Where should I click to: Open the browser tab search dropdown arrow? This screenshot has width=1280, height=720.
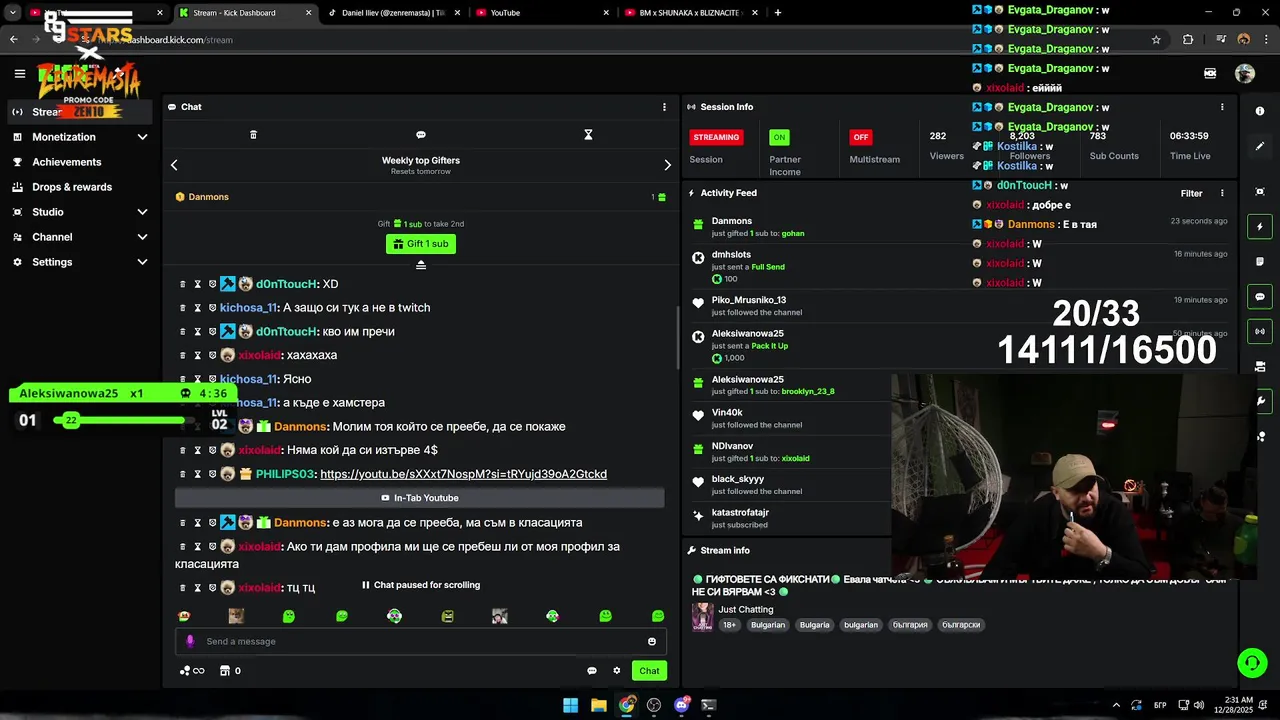coord(13,13)
